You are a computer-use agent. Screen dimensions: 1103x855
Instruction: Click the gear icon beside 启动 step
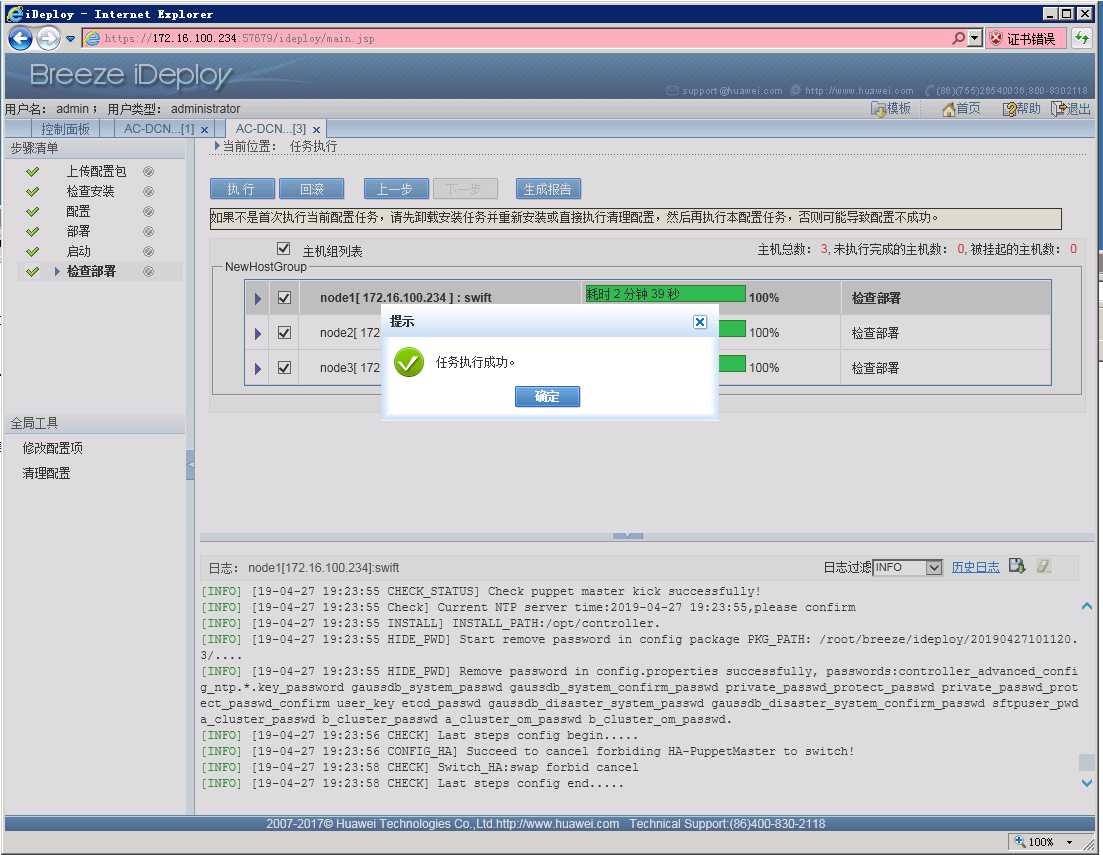tap(148, 251)
